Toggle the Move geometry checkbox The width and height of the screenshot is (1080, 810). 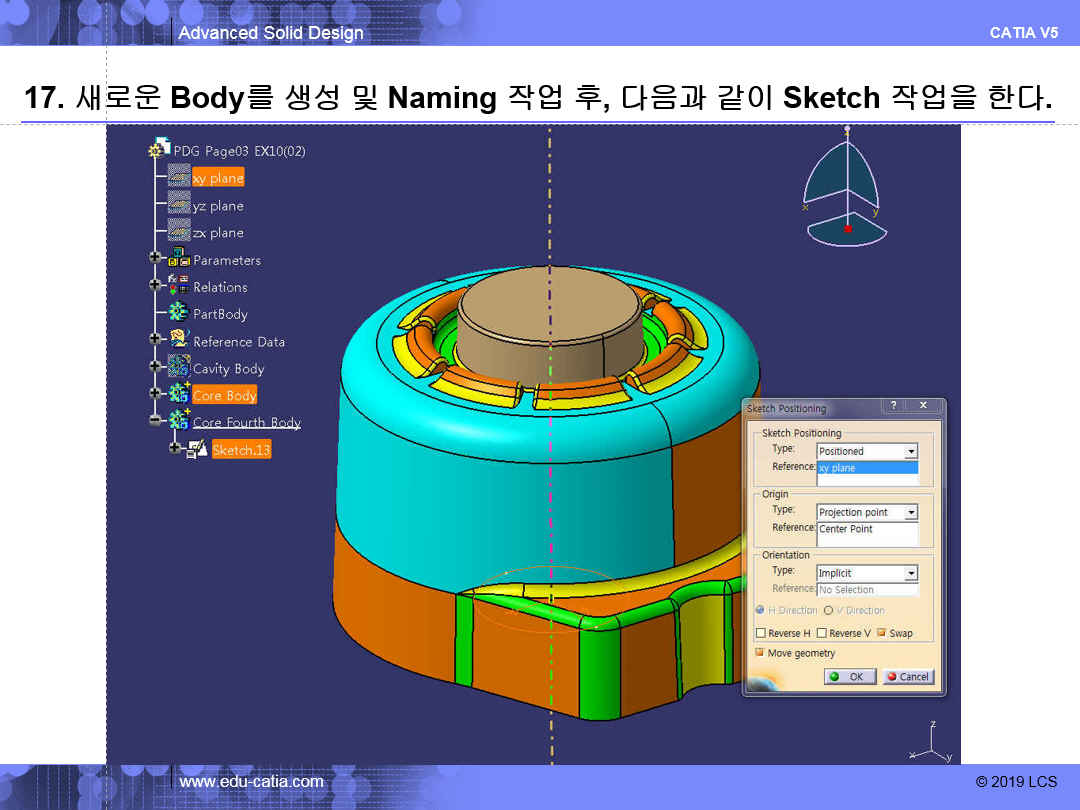[x=761, y=653]
